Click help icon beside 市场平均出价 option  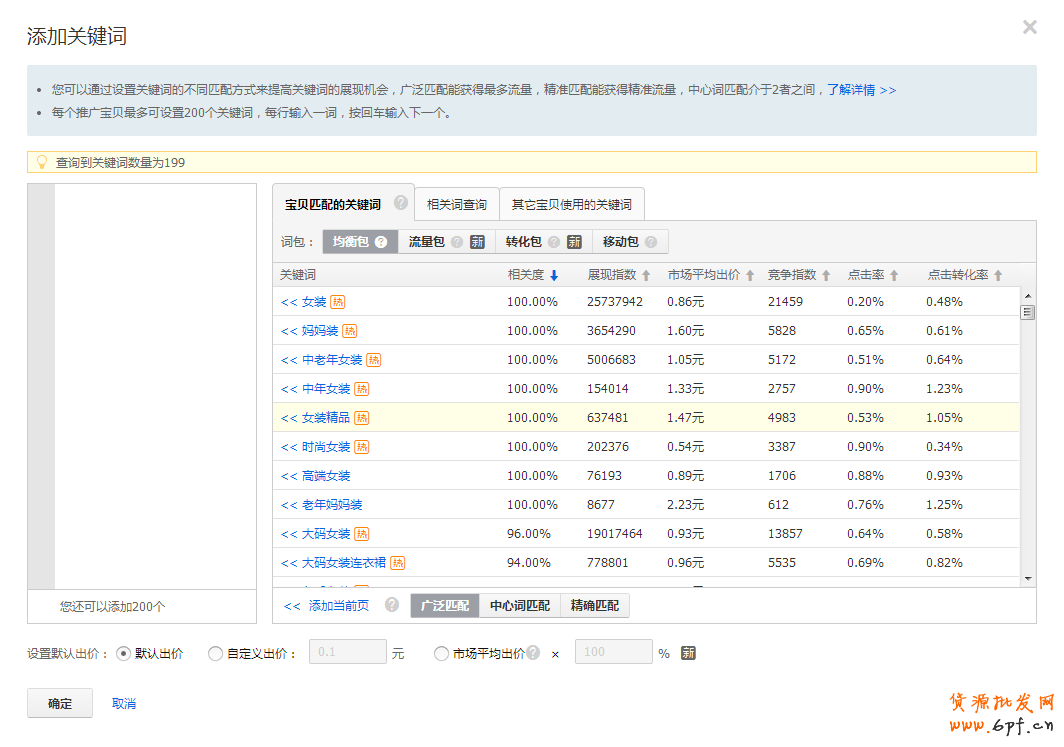pyautogui.click(x=533, y=653)
